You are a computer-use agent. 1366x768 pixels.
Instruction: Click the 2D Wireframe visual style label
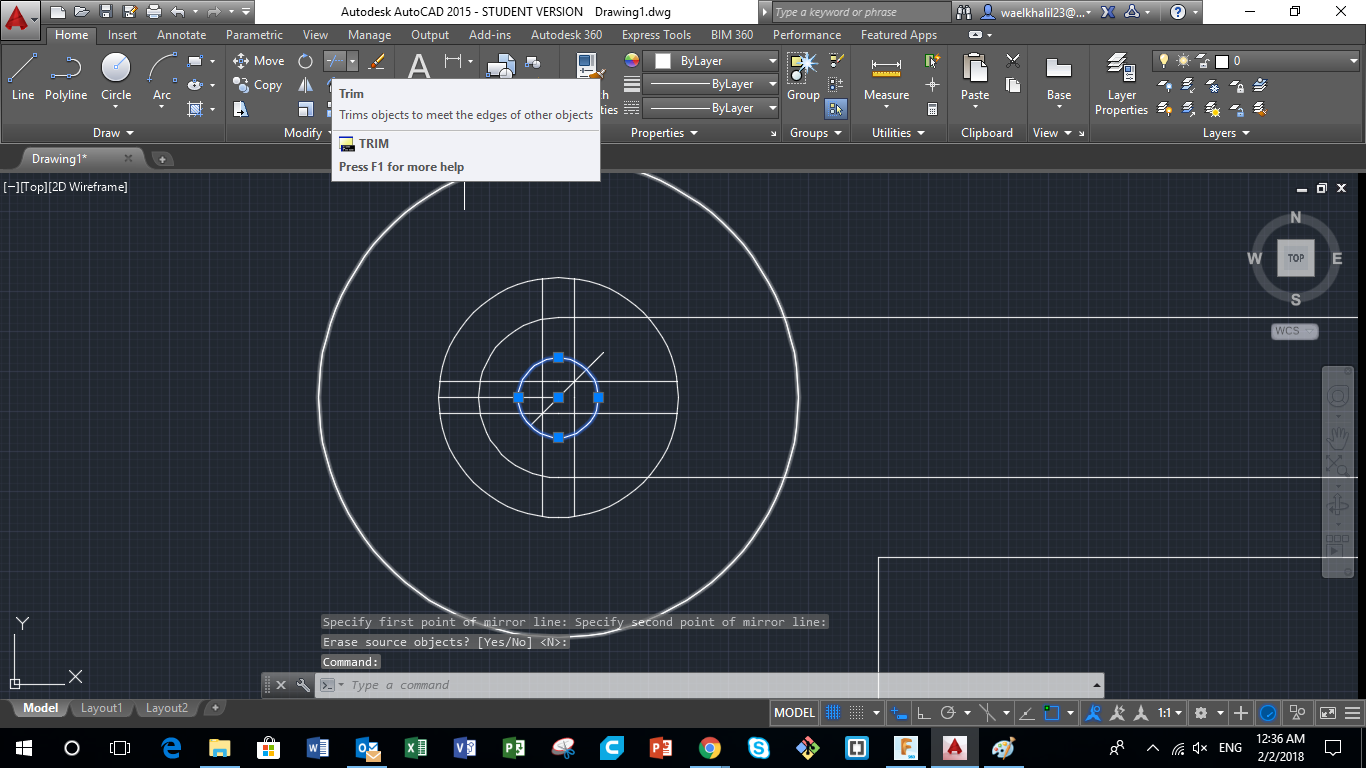pyautogui.click(x=88, y=187)
